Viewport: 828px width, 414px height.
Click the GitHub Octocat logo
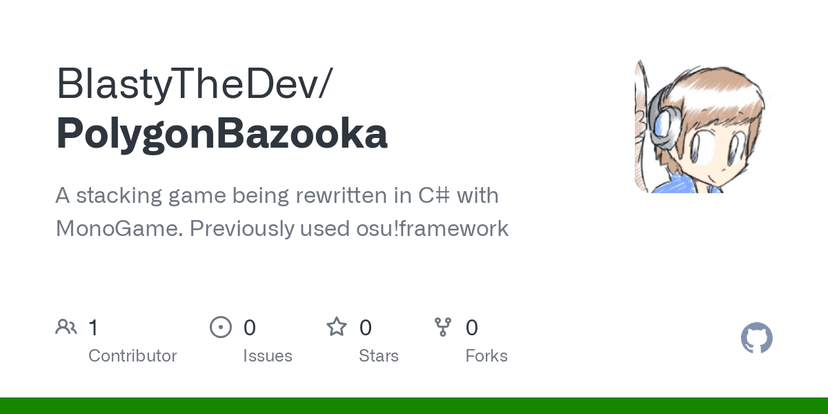(x=757, y=338)
